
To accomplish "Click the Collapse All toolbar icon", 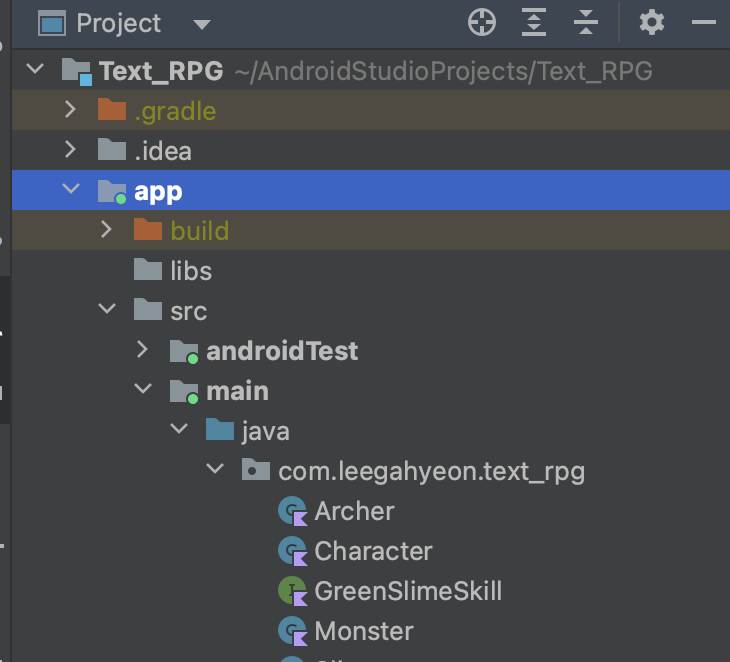I will pos(586,22).
